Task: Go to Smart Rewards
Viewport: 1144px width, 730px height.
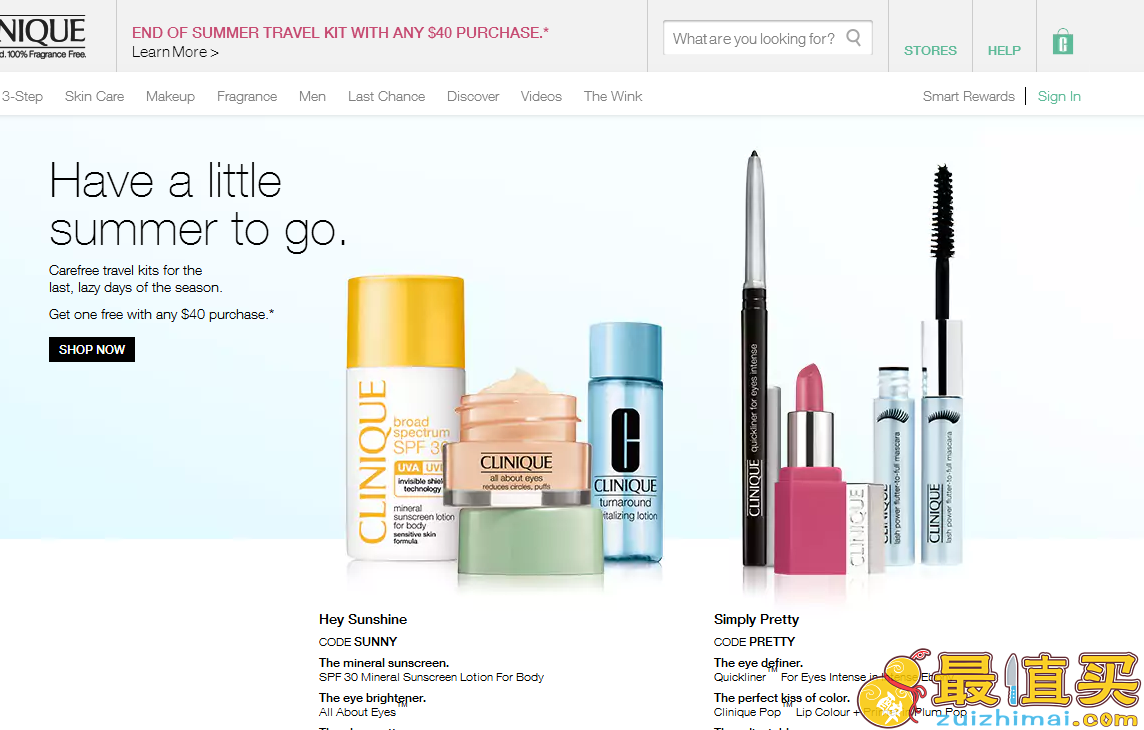Action: point(968,96)
